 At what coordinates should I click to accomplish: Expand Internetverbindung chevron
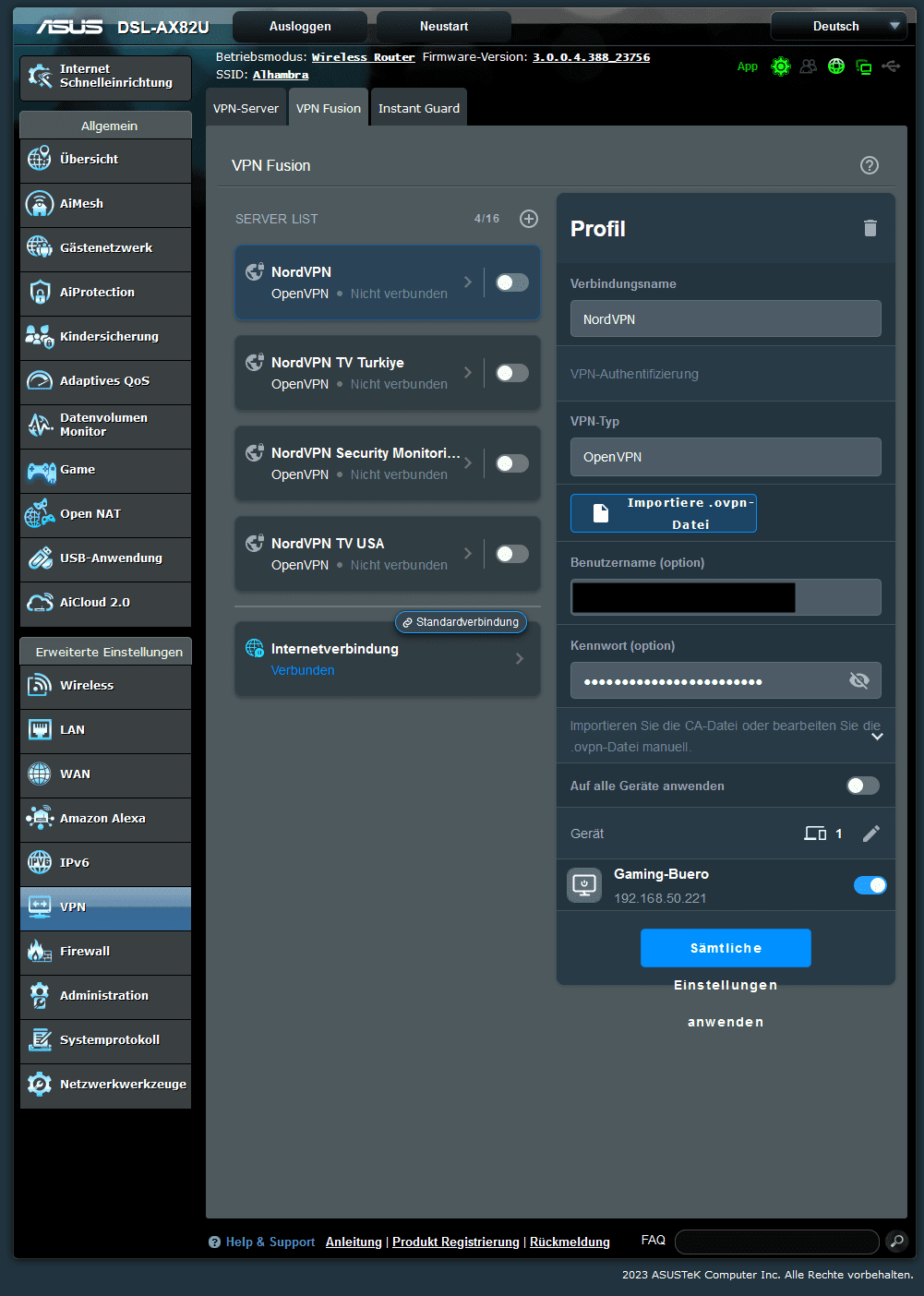(520, 658)
